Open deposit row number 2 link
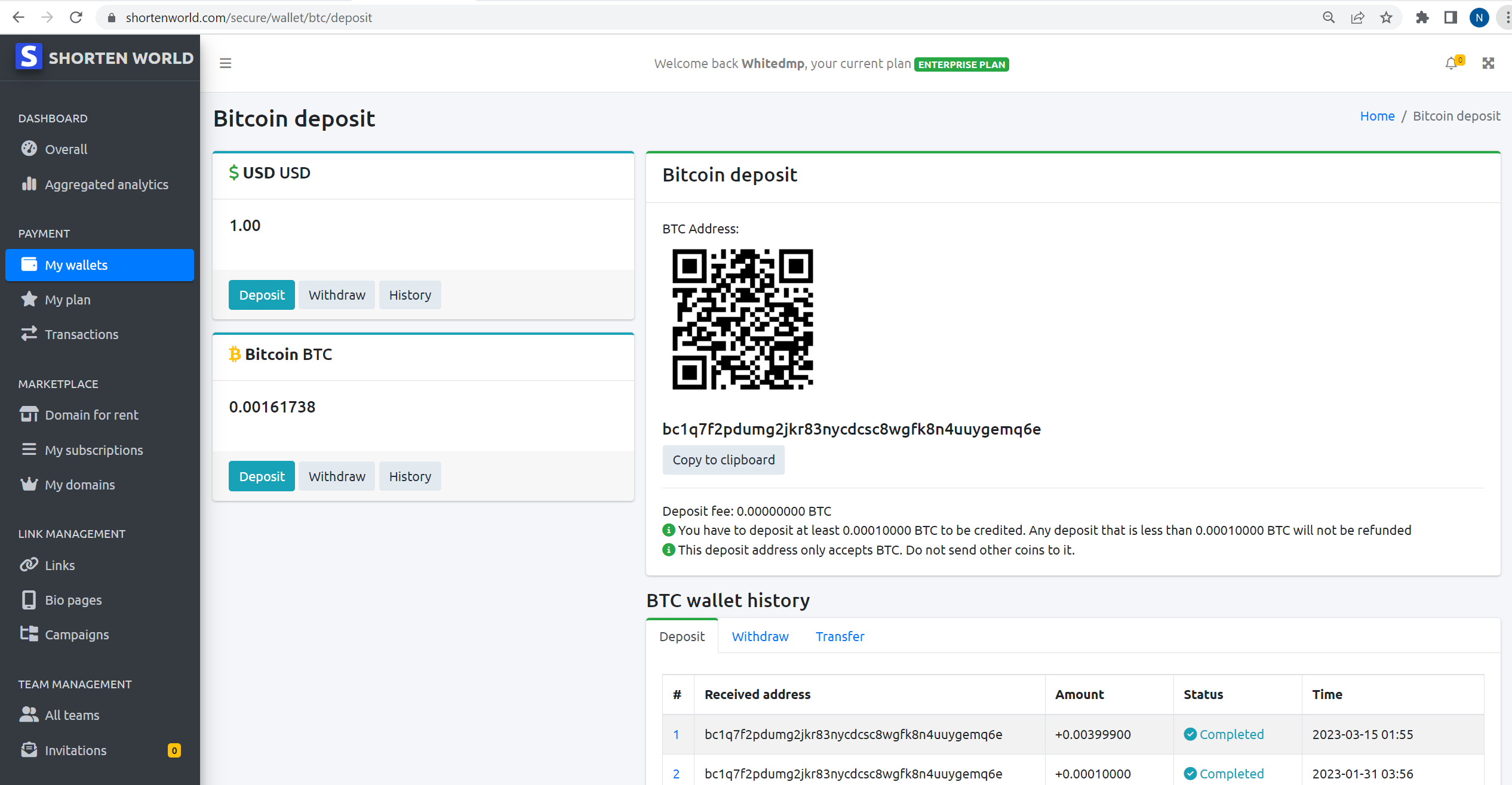This screenshot has width=1512, height=785. pyautogui.click(x=677, y=774)
